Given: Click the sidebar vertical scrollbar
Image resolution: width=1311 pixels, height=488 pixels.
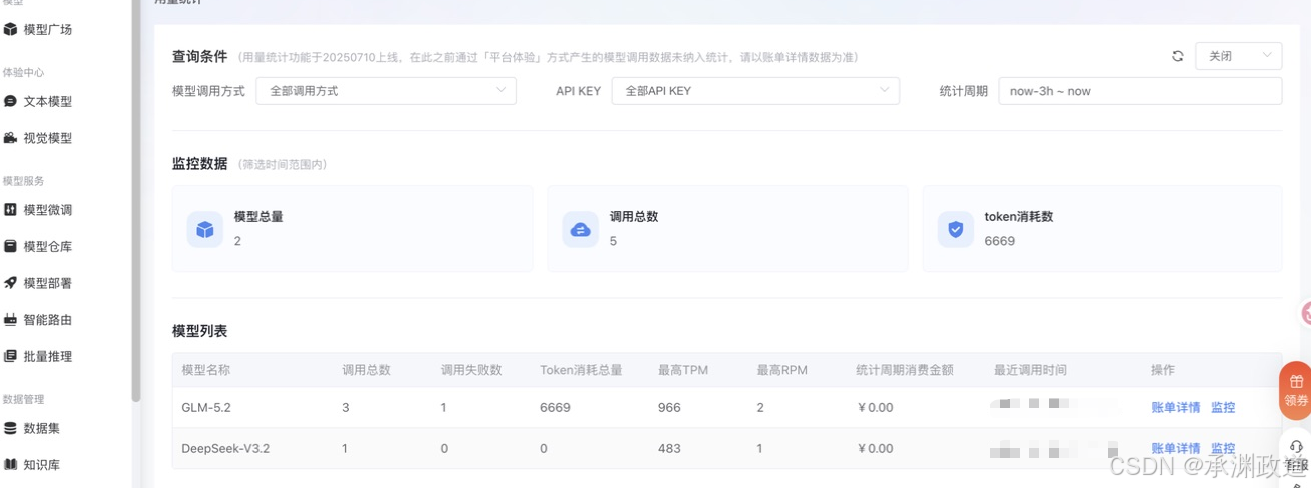Looking at the screenshot, I should point(136,200).
